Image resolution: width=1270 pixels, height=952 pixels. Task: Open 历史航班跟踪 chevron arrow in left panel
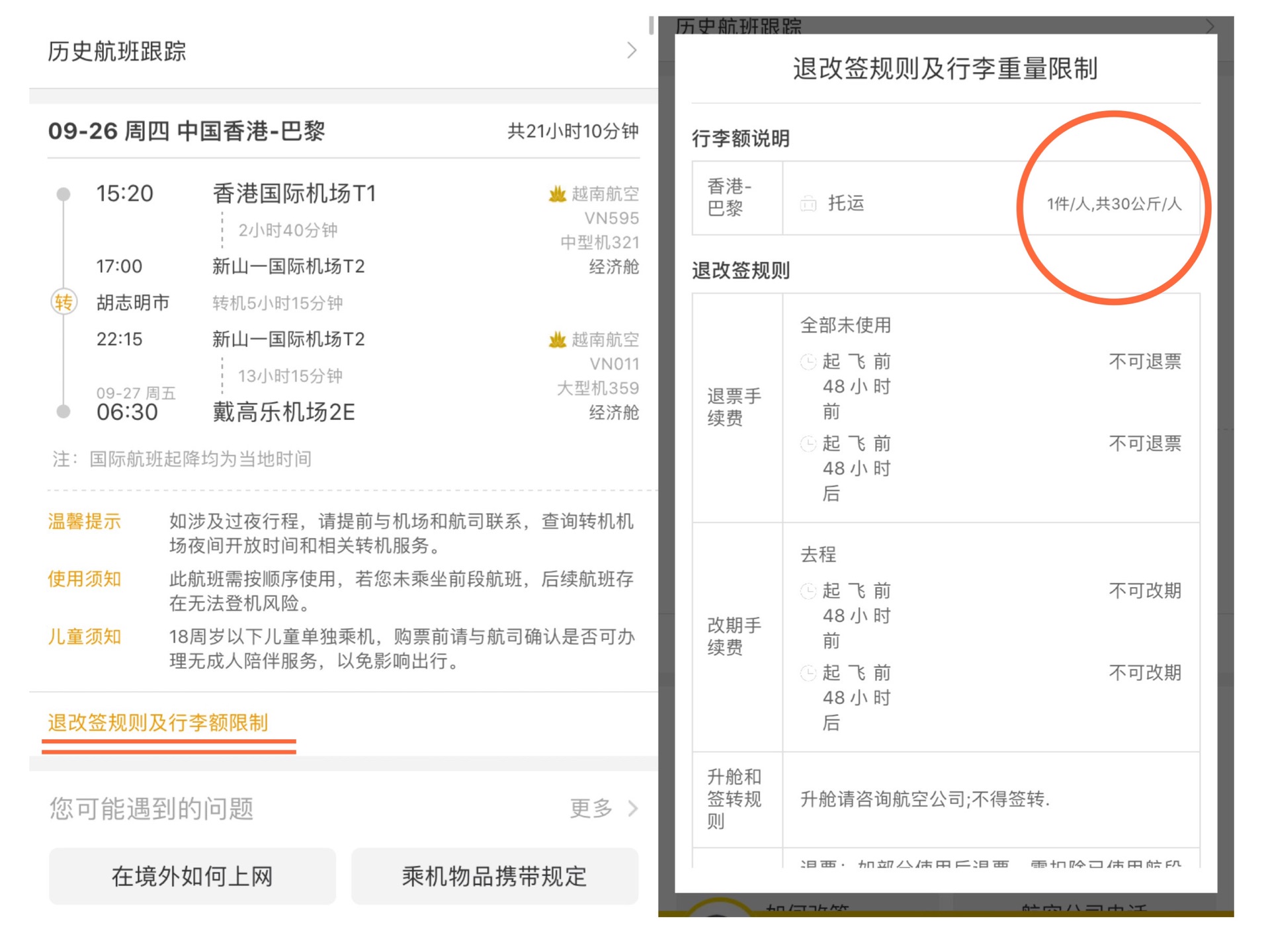(632, 50)
